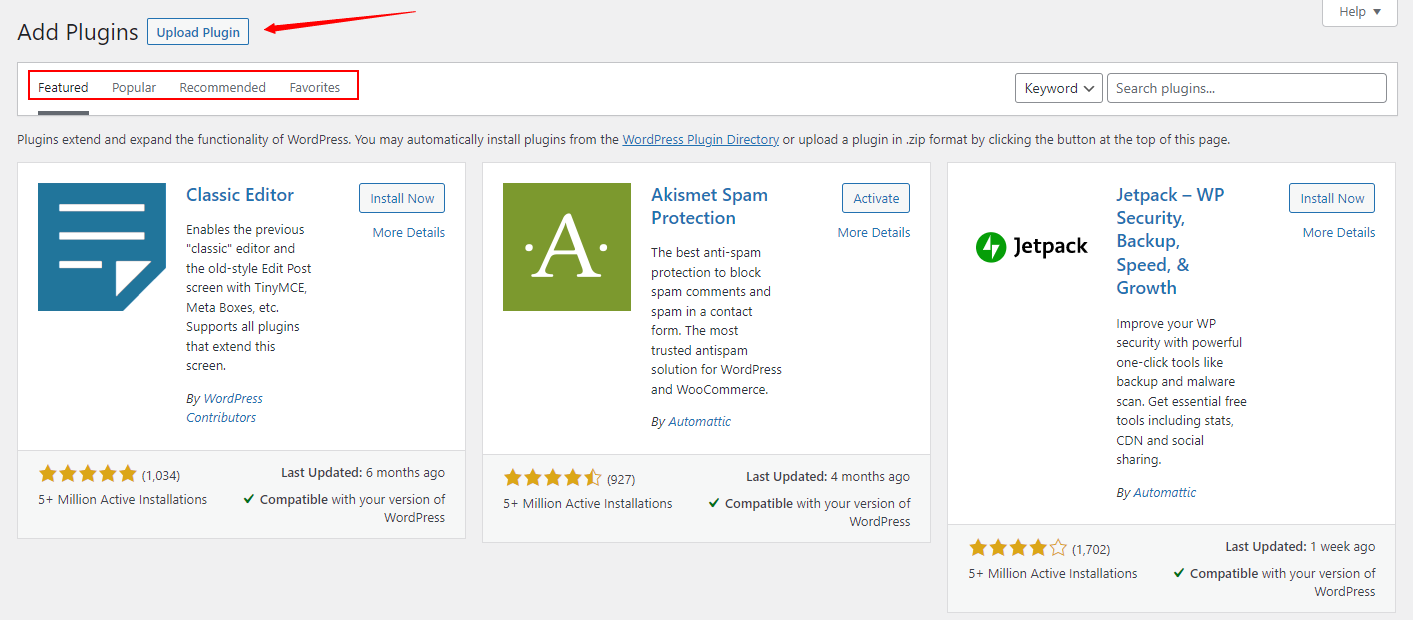
Task: Switch to the Featured tab
Action: [x=63, y=87]
